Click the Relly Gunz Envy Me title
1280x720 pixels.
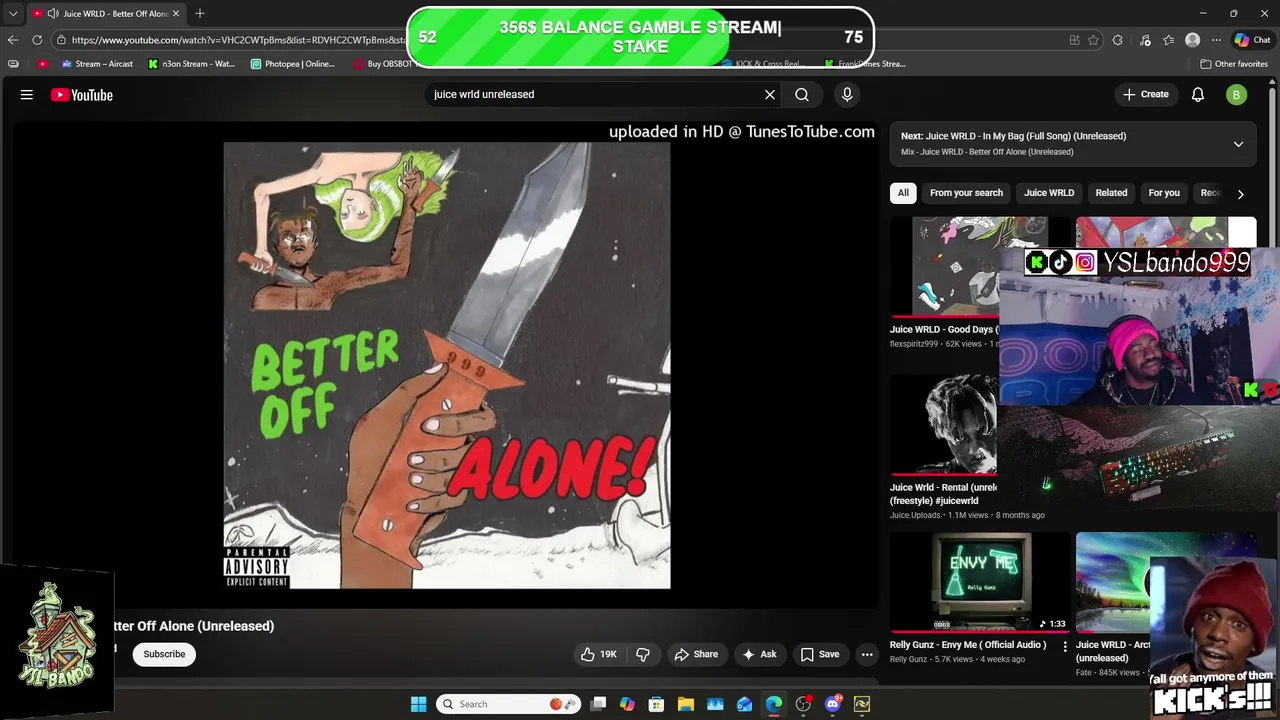point(968,645)
